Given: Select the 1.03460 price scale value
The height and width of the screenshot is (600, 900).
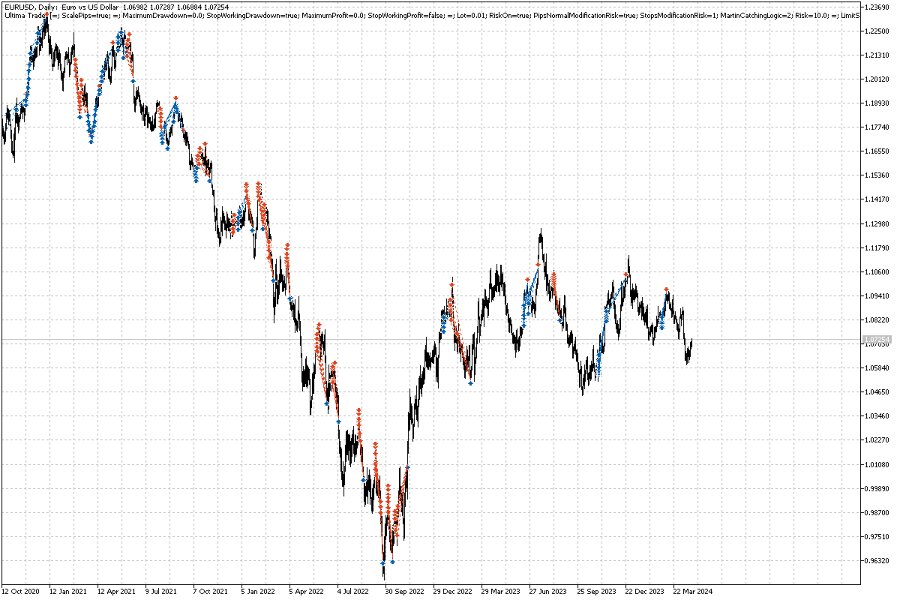Looking at the screenshot, I should pos(877,416).
